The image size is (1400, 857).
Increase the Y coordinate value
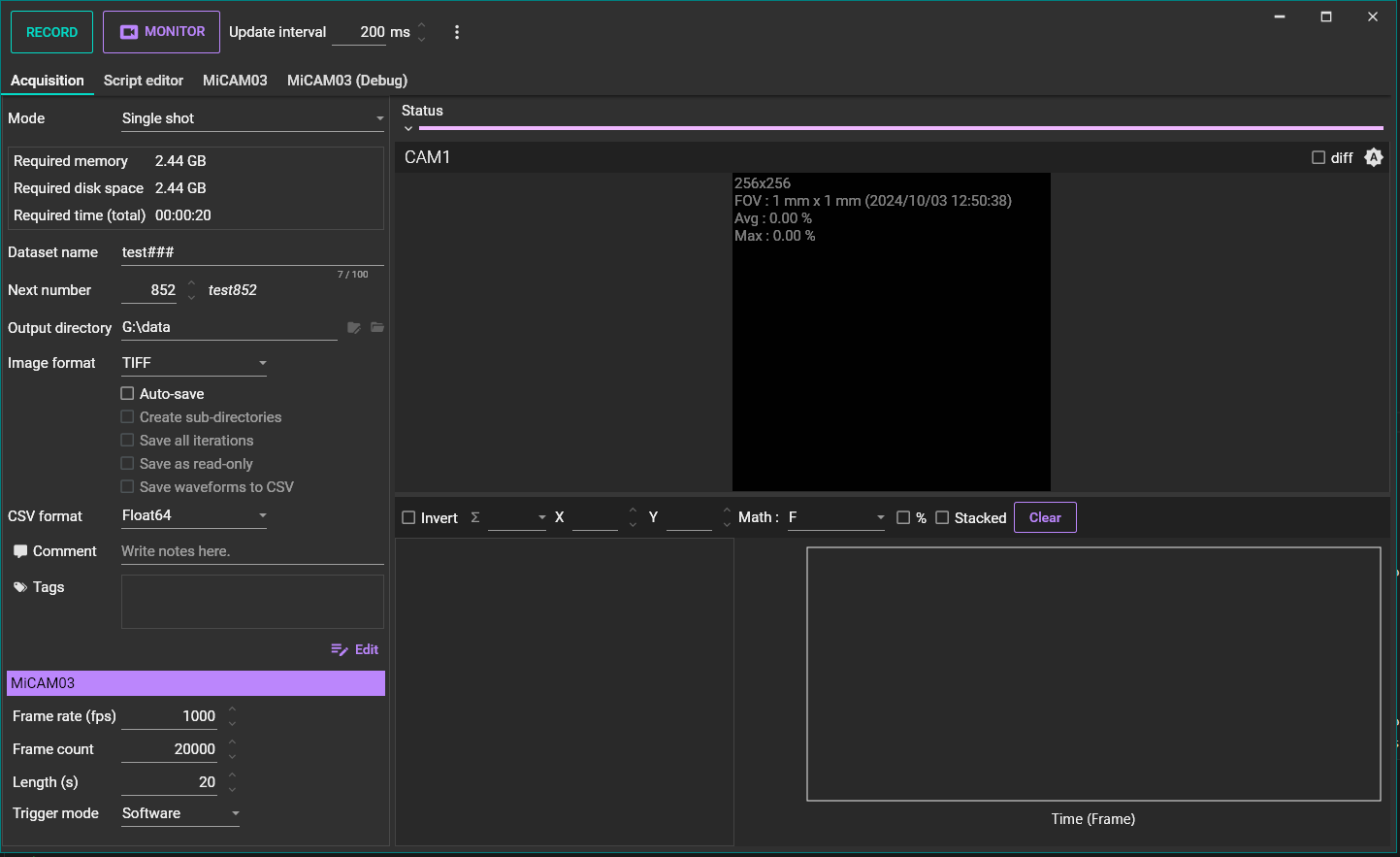click(x=727, y=511)
